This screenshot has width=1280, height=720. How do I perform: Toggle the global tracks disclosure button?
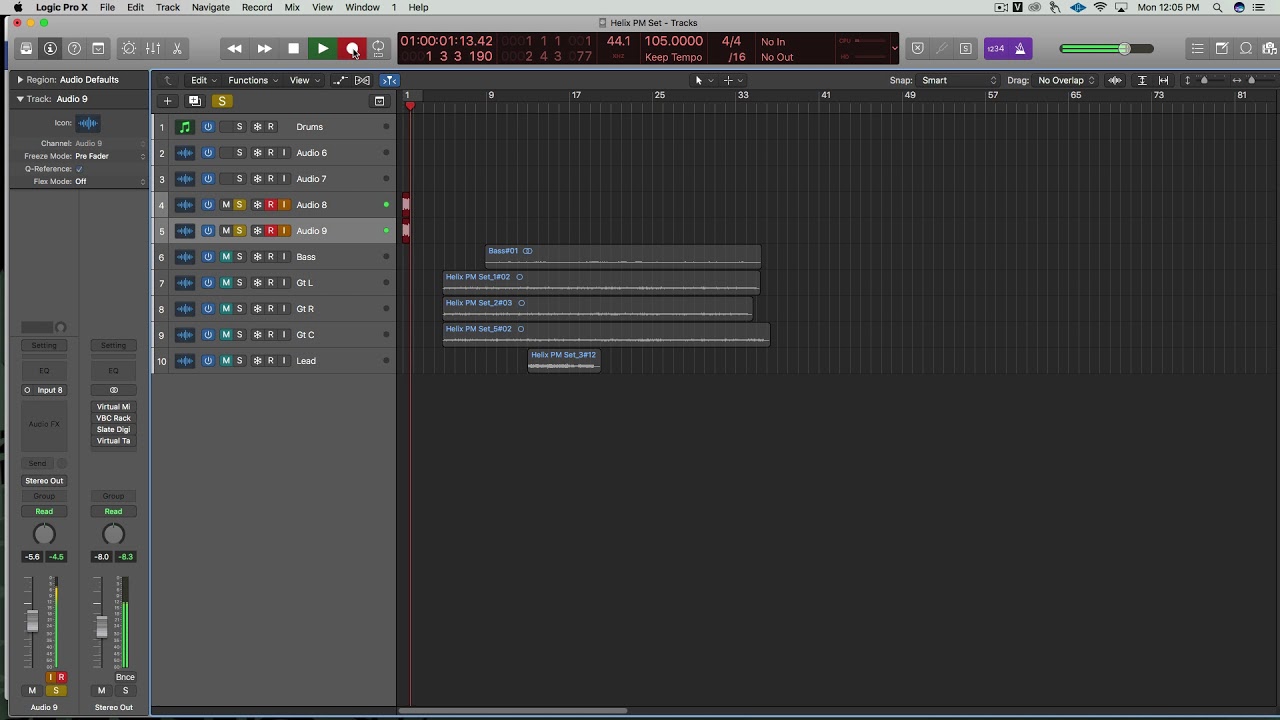click(x=379, y=101)
